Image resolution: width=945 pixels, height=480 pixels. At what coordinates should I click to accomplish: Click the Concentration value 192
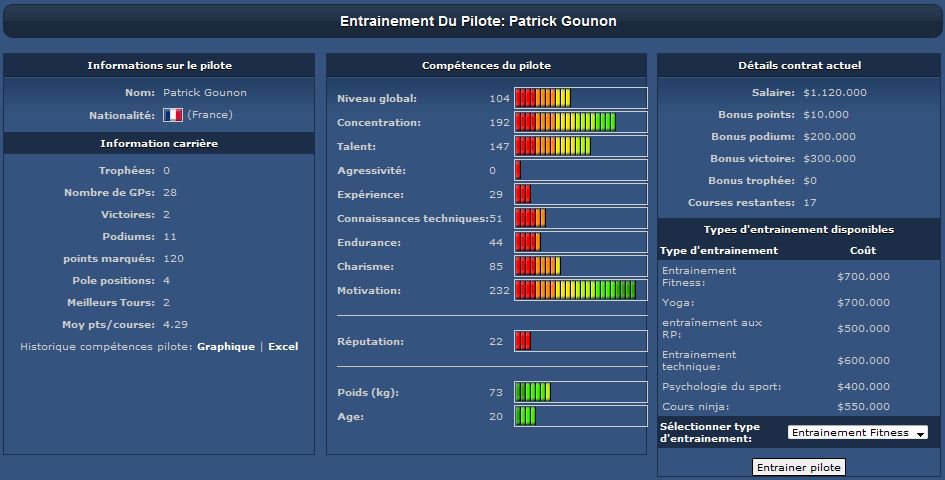pos(500,122)
